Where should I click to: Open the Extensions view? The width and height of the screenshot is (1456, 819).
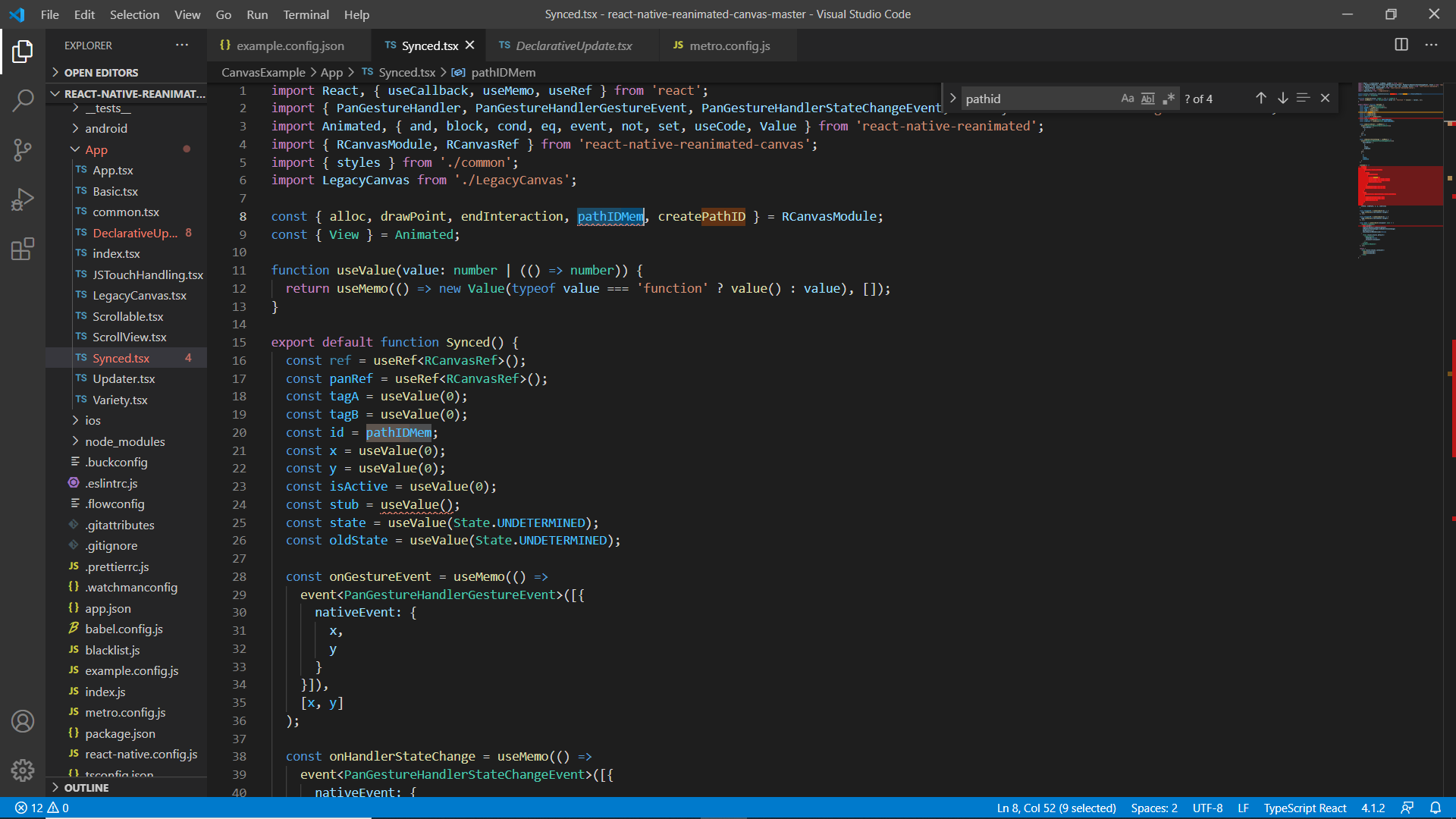pyautogui.click(x=23, y=249)
